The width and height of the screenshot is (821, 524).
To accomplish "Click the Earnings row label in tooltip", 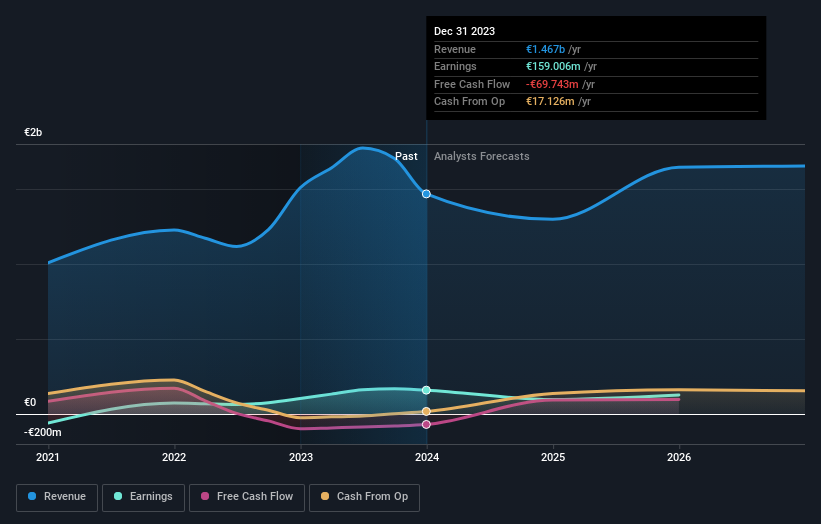I will tap(456, 66).
